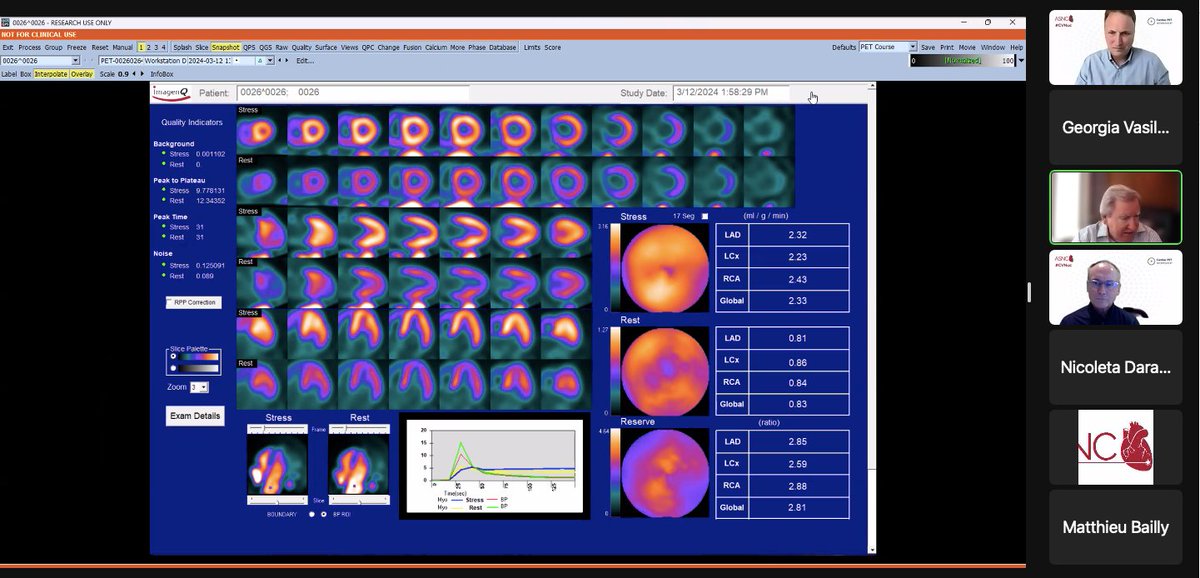1200x578 pixels.
Task: Click the Edit... button
Action: [x=305, y=60]
